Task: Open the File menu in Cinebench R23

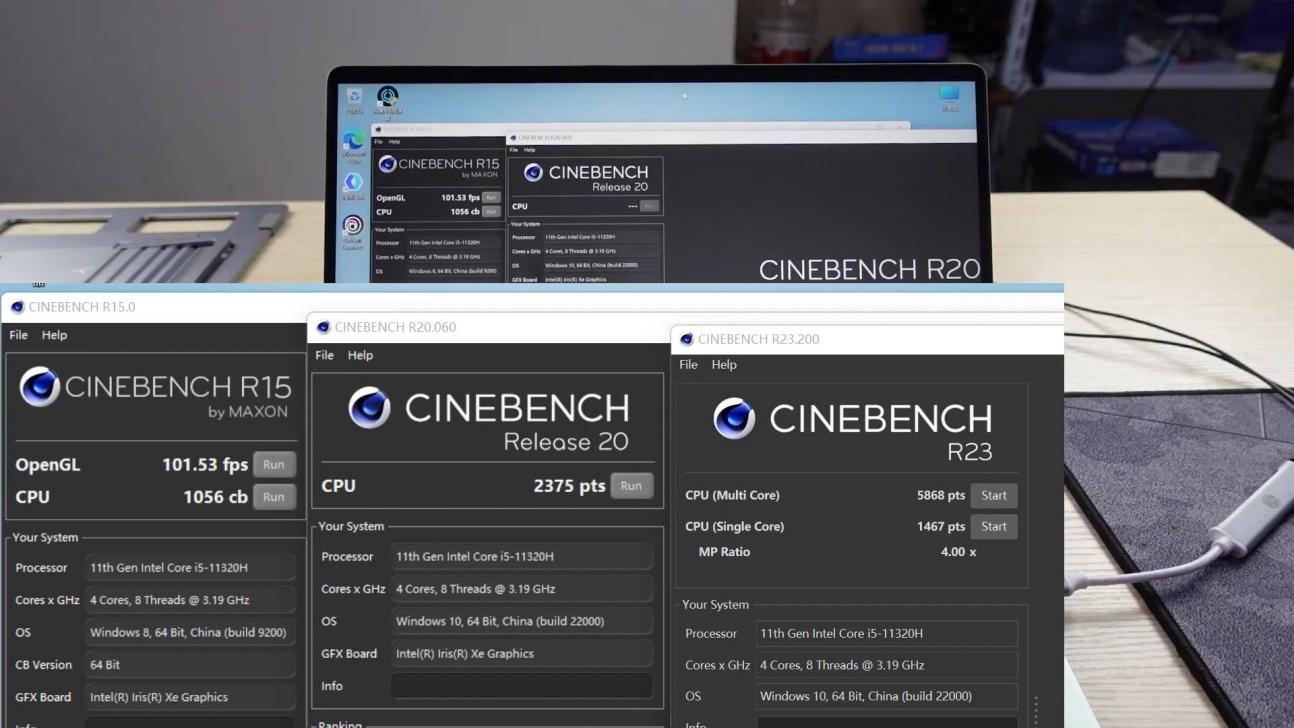Action: pos(688,365)
